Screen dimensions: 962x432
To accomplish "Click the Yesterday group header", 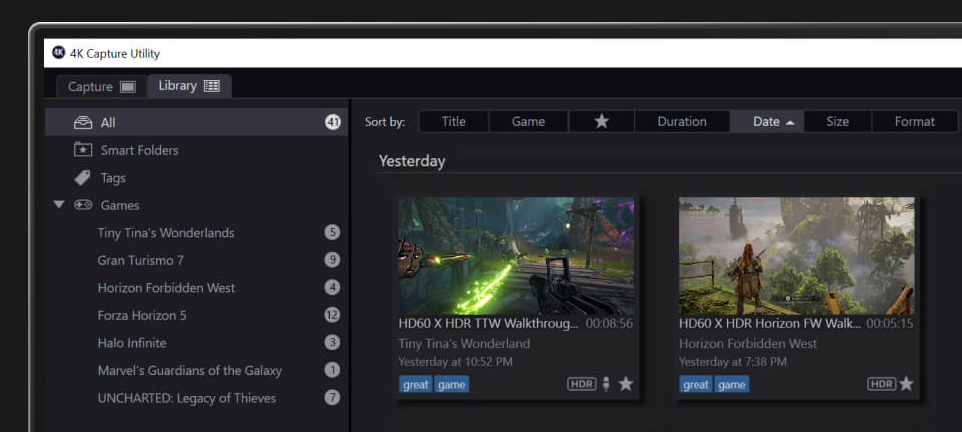I will (x=412, y=161).
